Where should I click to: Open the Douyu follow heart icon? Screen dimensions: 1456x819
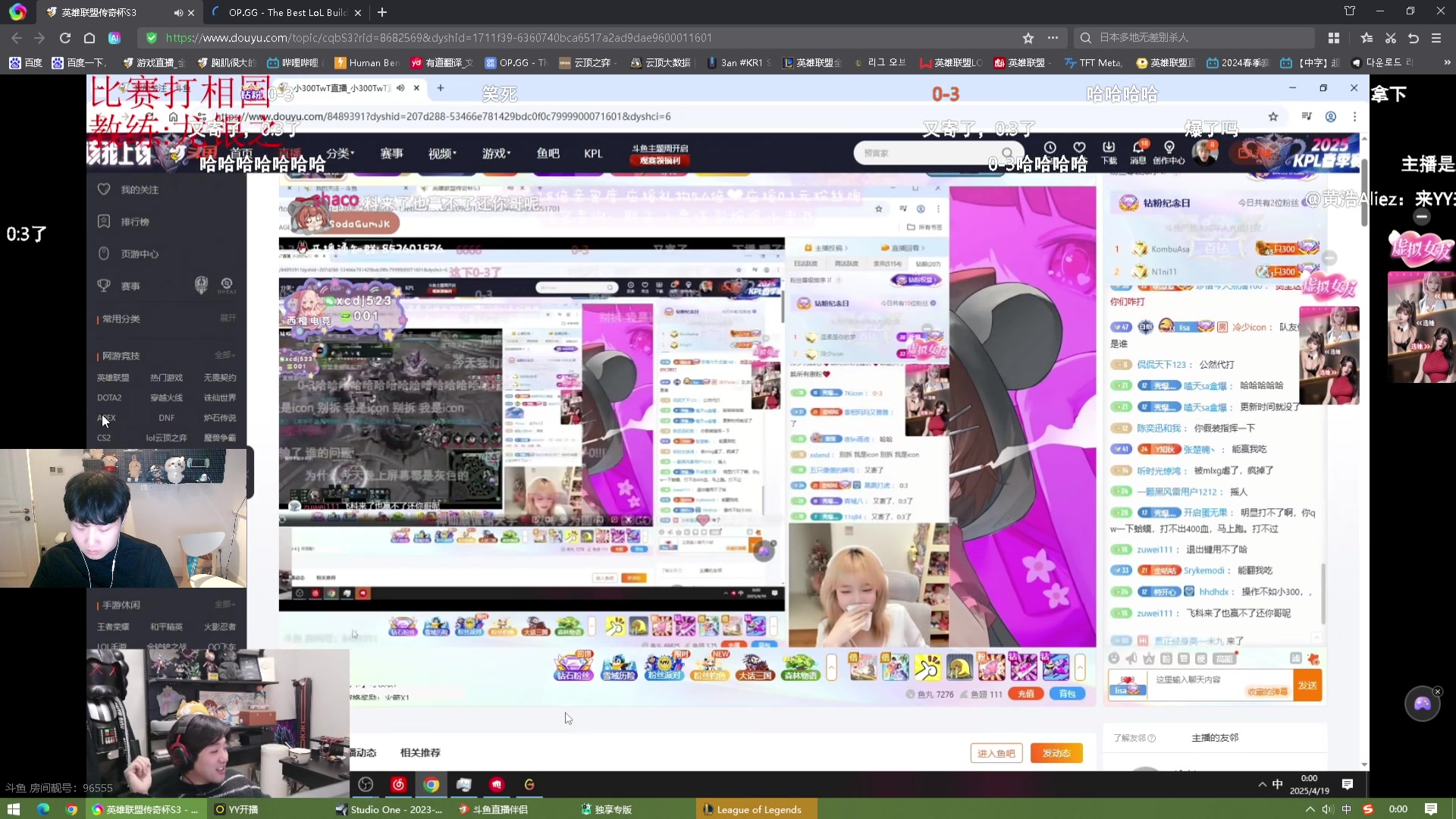[x=1079, y=148]
